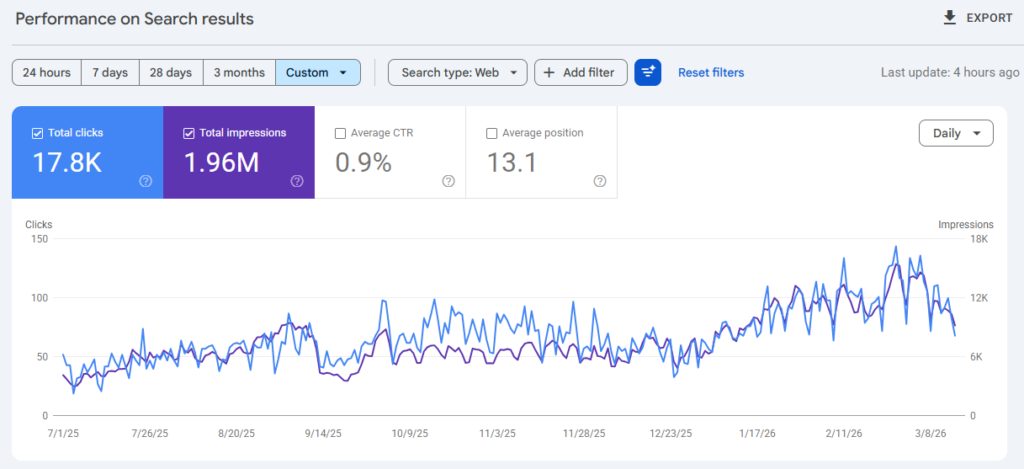Click the plus icon in Add filter
The width and height of the screenshot is (1024, 469).
[x=549, y=73]
